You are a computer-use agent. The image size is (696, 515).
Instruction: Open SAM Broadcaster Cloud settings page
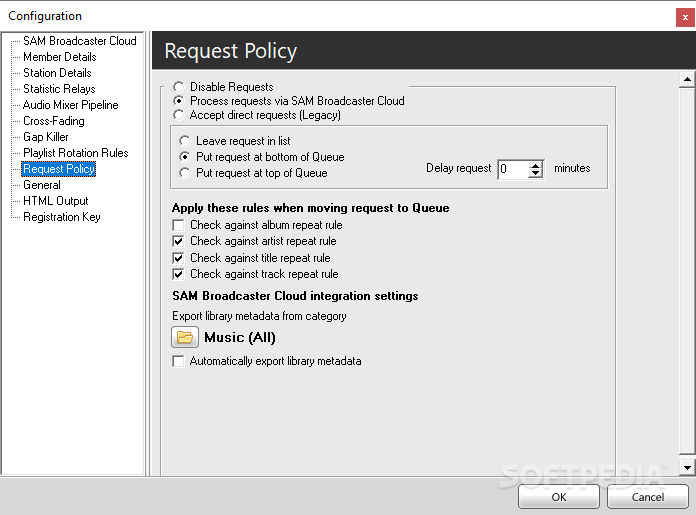80,41
